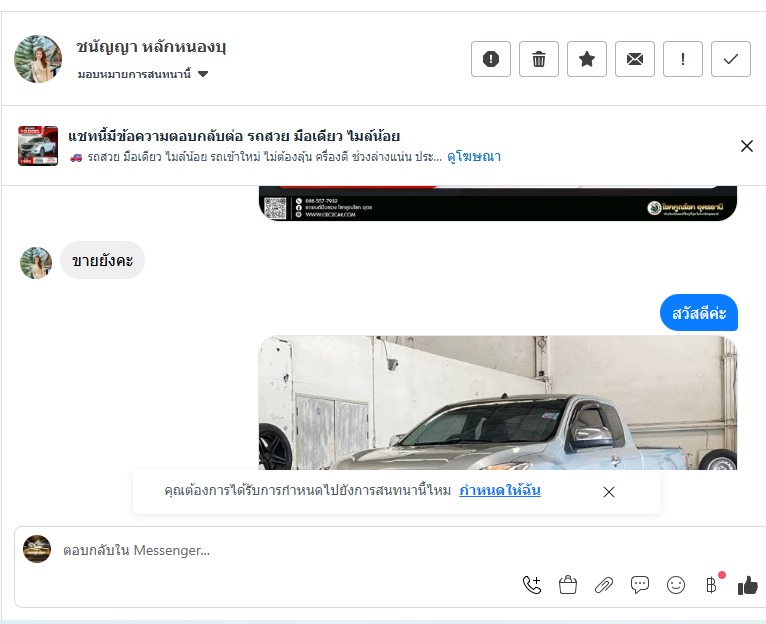Click the กำหนดให้ฉัน assign link
The height and width of the screenshot is (624, 766).
click(500, 490)
